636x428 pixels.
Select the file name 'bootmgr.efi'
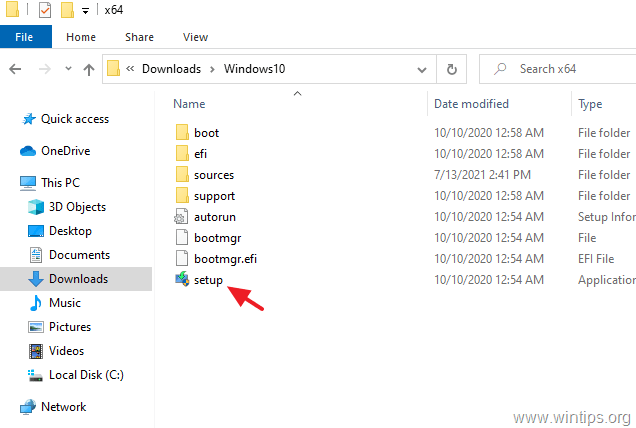(225, 259)
